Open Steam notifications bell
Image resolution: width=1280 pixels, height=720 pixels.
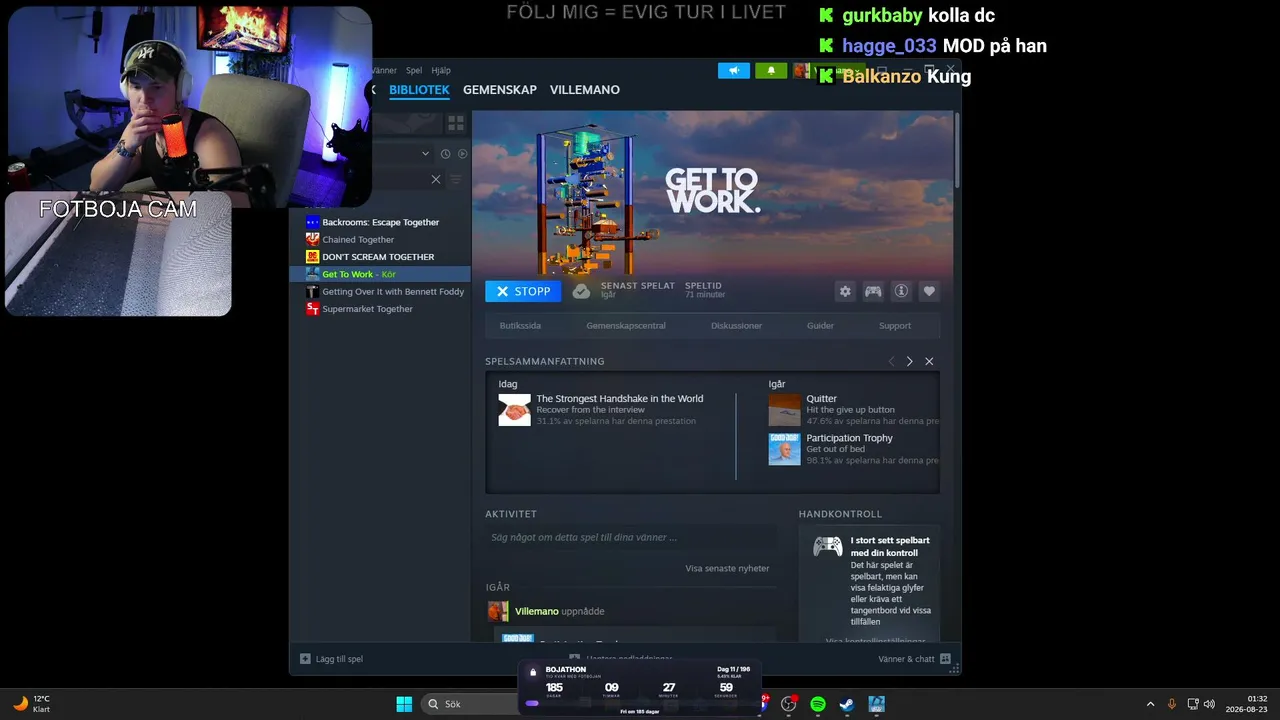coord(771,71)
